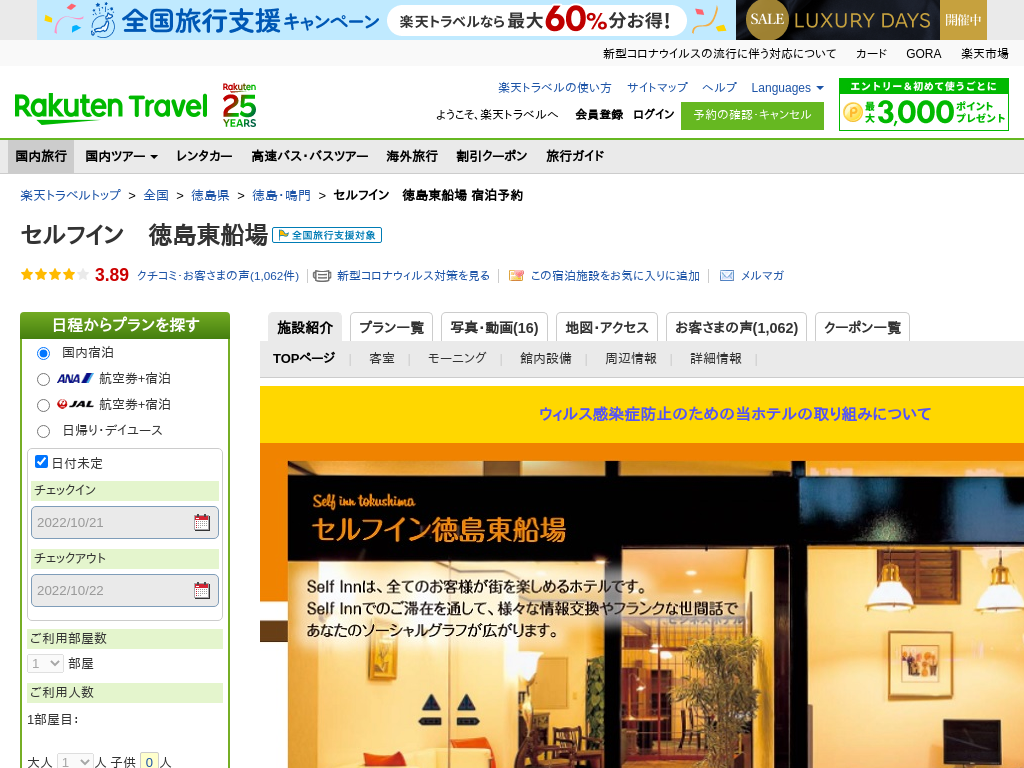
Task: Select the JAL 航空券+宿泊 radio button
Action: (43, 406)
